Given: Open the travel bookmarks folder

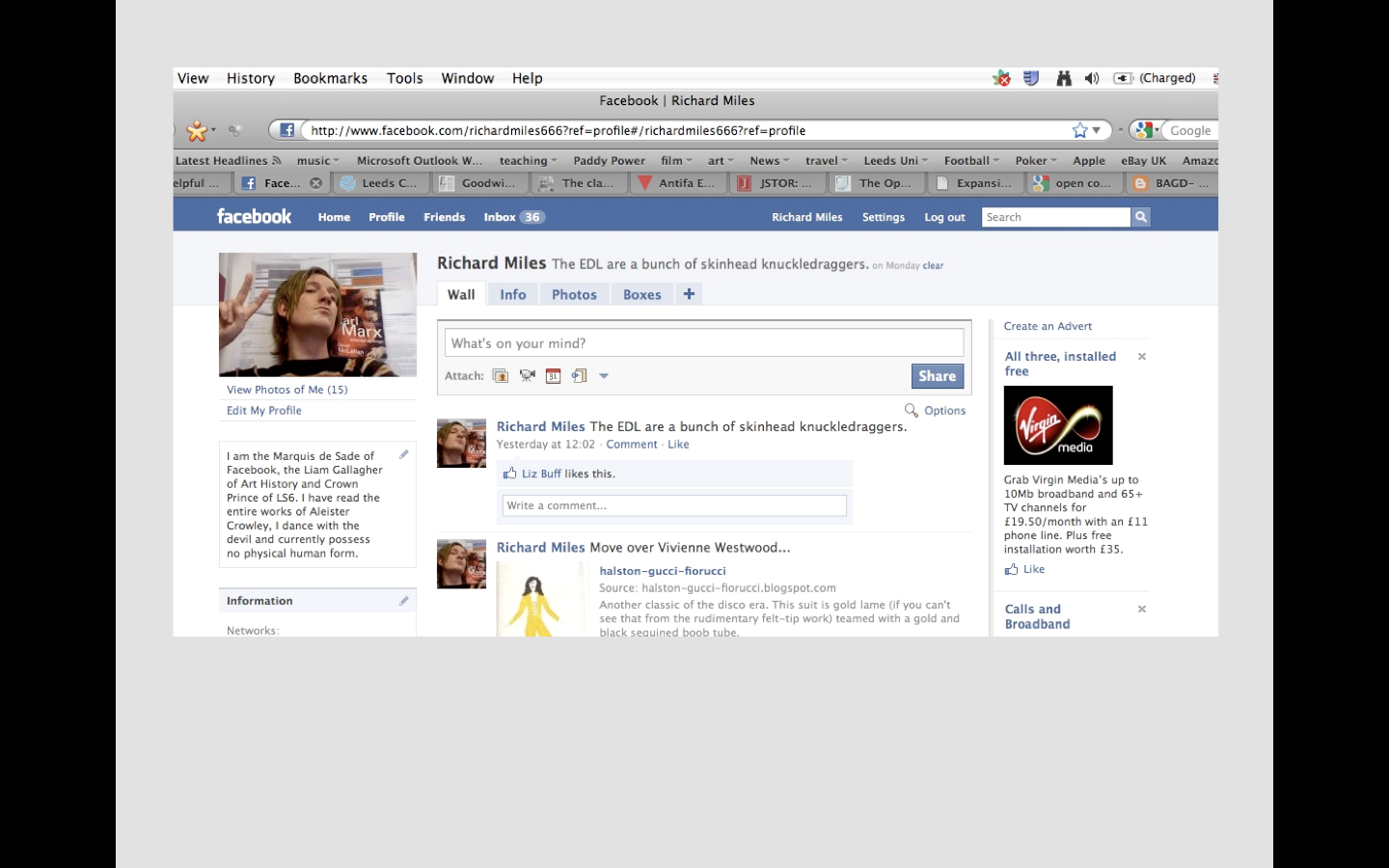Looking at the screenshot, I should [x=827, y=161].
